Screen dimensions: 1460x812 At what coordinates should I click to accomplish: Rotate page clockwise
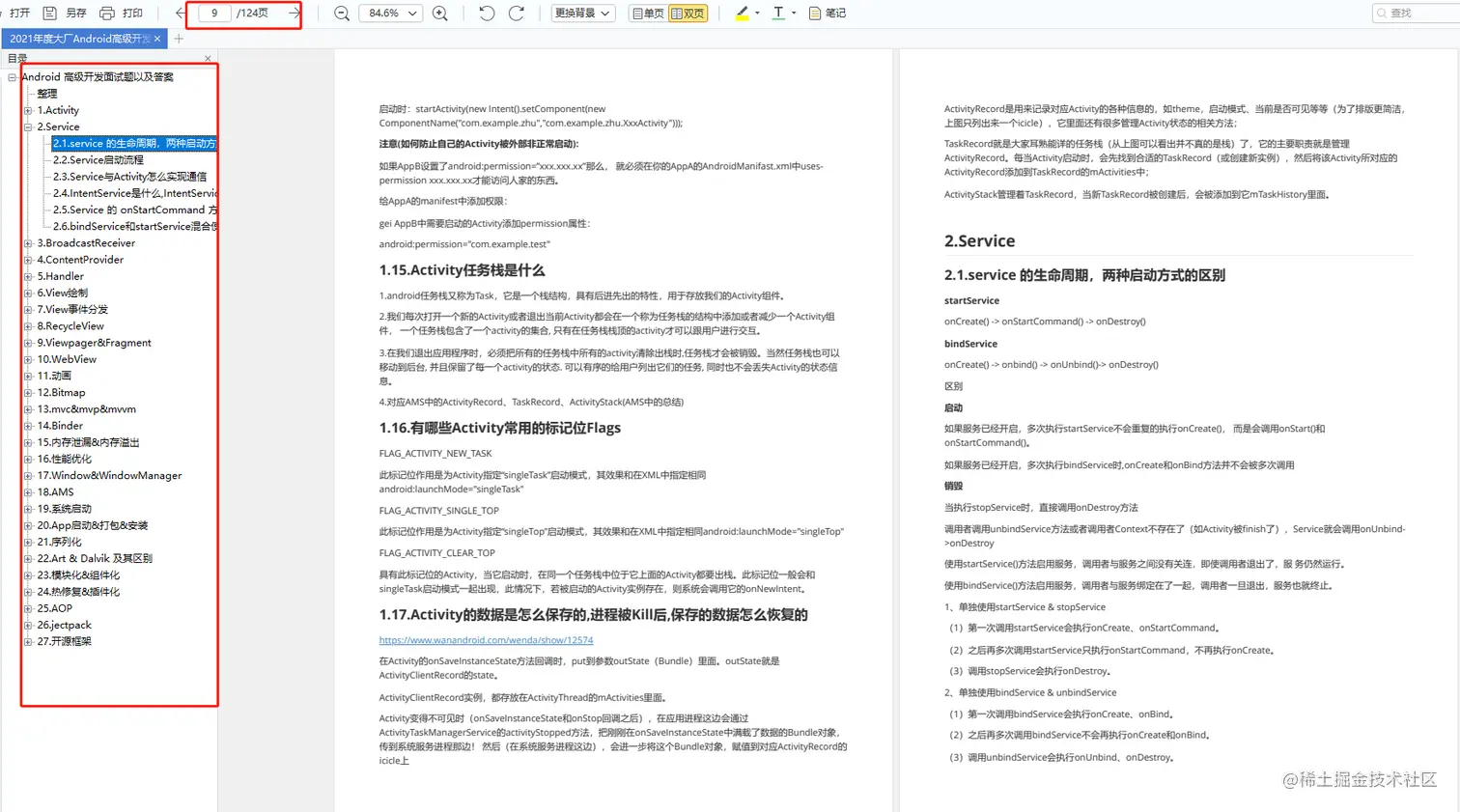(517, 13)
